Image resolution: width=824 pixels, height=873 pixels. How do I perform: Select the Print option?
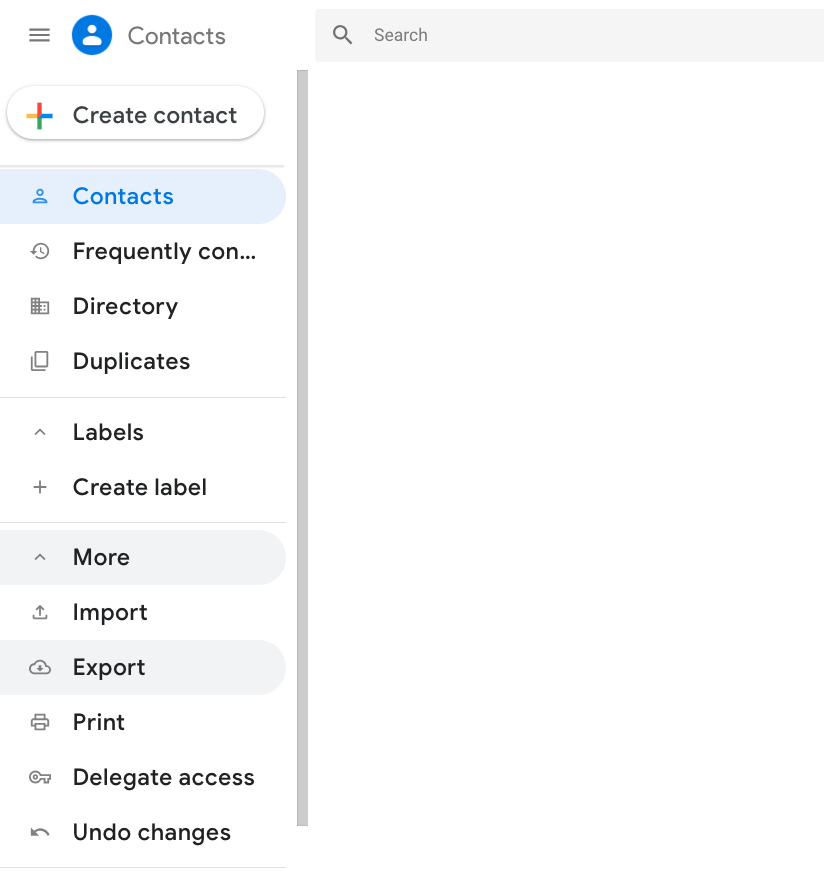[x=143, y=722]
